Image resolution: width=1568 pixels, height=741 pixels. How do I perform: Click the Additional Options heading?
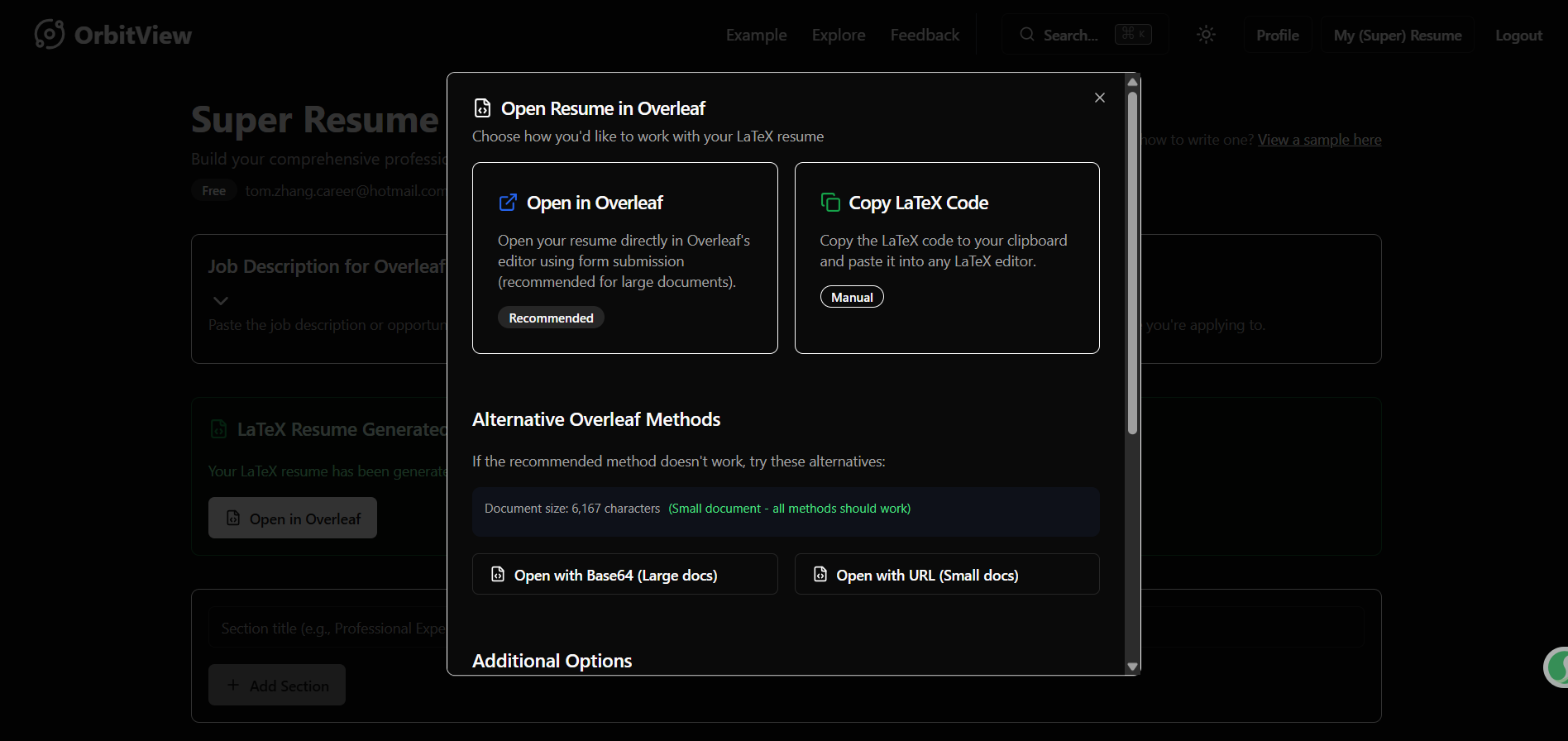pyautogui.click(x=552, y=661)
